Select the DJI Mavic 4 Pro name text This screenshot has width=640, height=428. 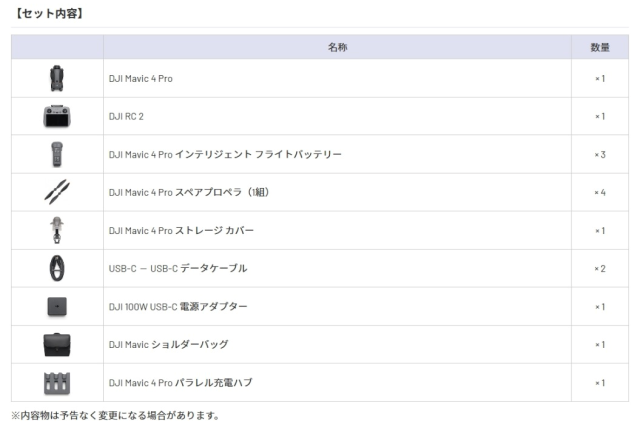141,78
